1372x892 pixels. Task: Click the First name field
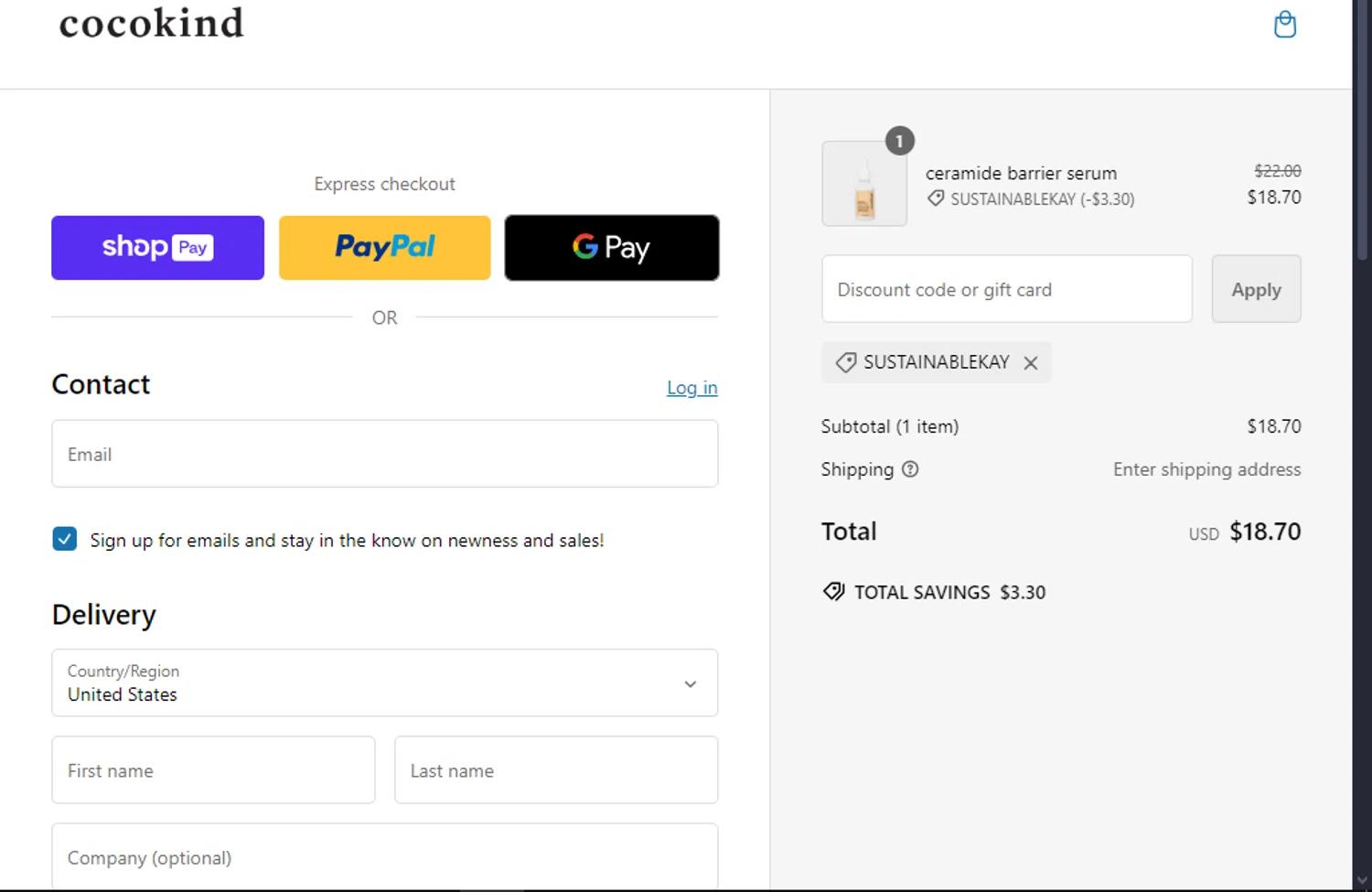tap(213, 770)
